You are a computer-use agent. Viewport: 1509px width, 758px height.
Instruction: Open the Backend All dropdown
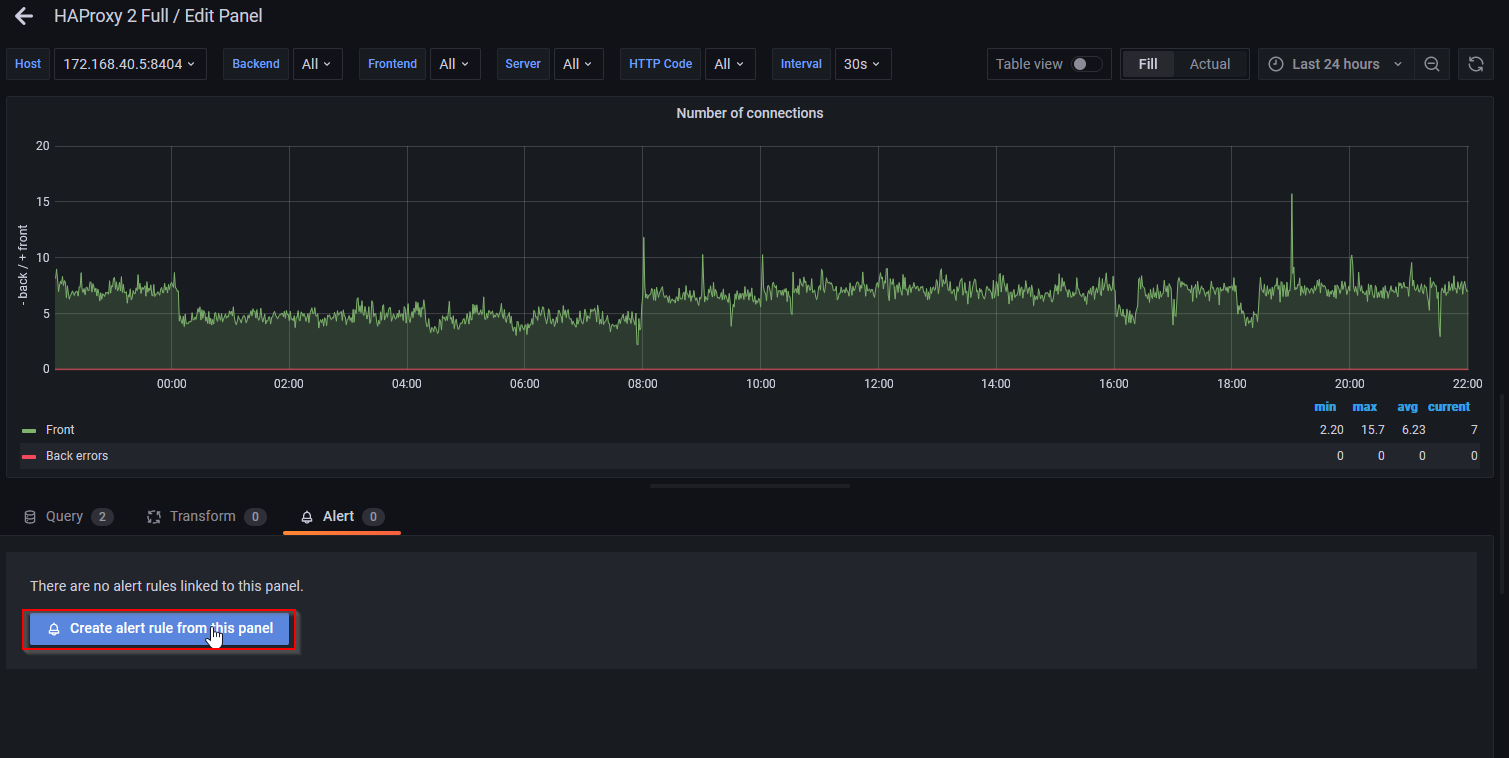tap(318, 64)
